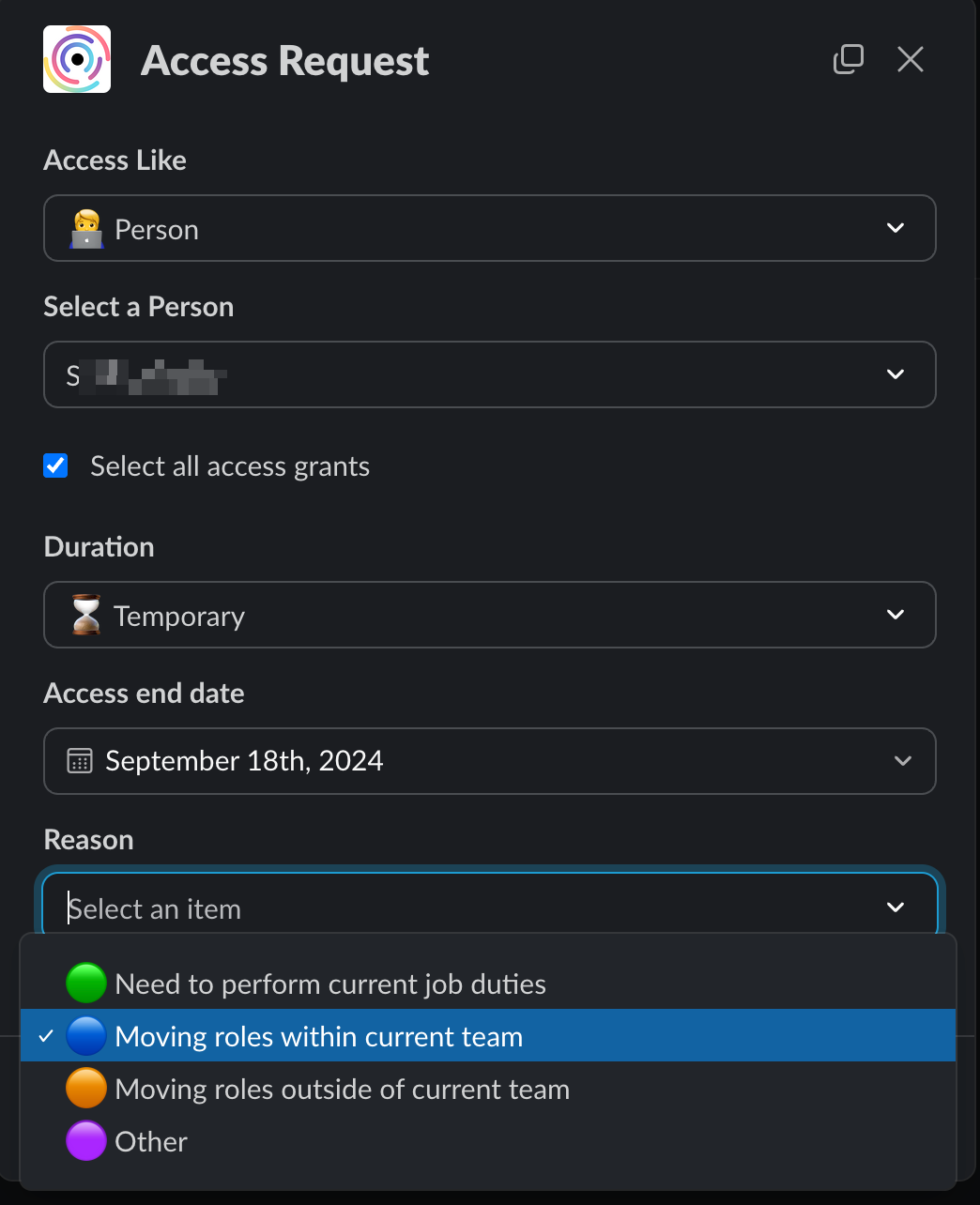Uncheck Select all access grants checkbox
Screen dimensions: 980x1205
click(x=56, y=465)
